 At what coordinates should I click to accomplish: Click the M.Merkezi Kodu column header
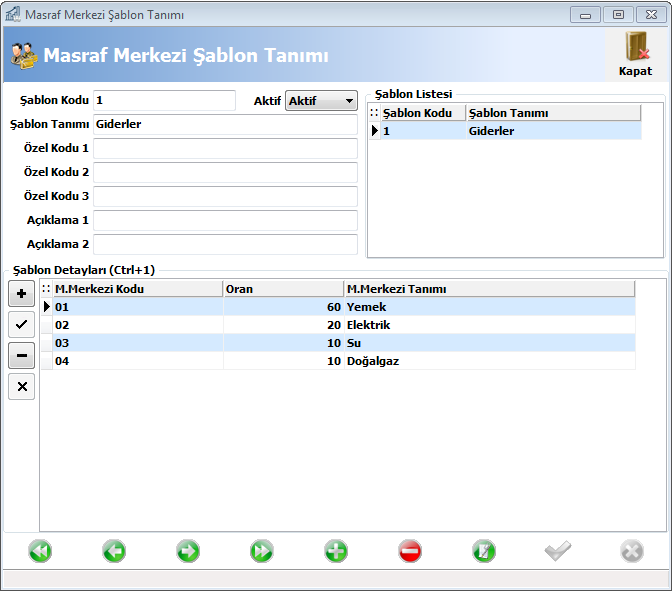pyautogui.click(x=138, y=289)
